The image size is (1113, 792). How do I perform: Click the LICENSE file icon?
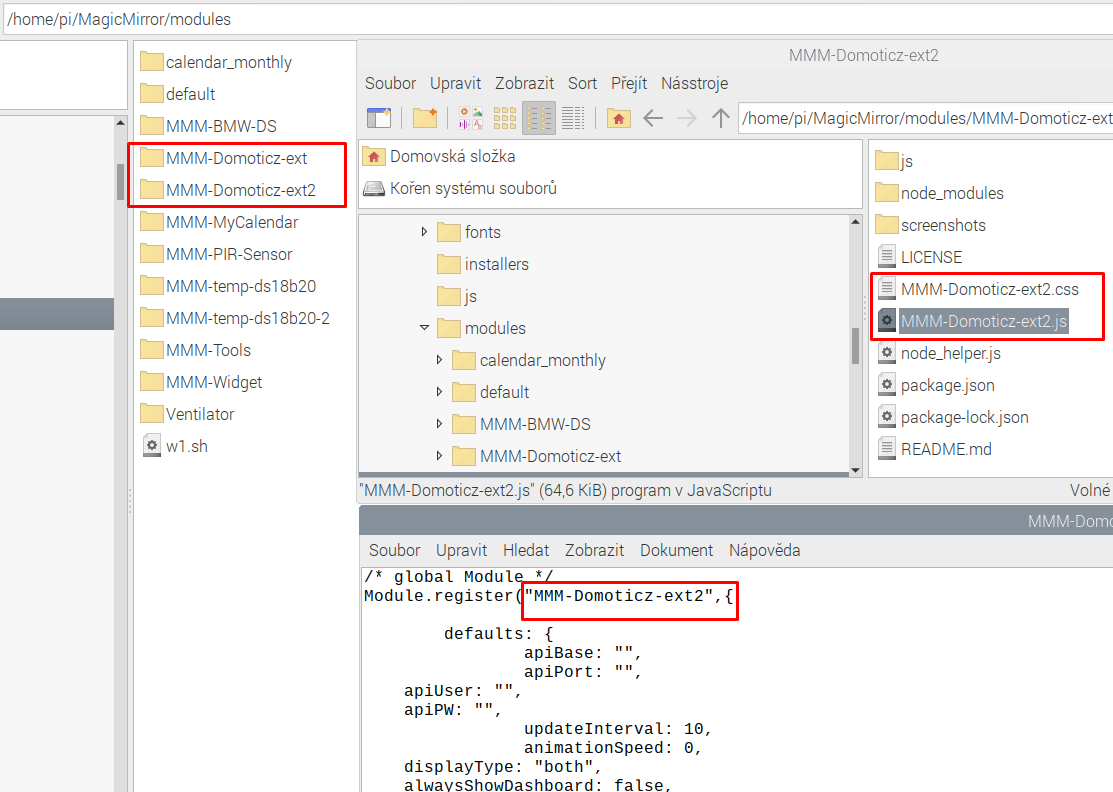tap(887, 257)
